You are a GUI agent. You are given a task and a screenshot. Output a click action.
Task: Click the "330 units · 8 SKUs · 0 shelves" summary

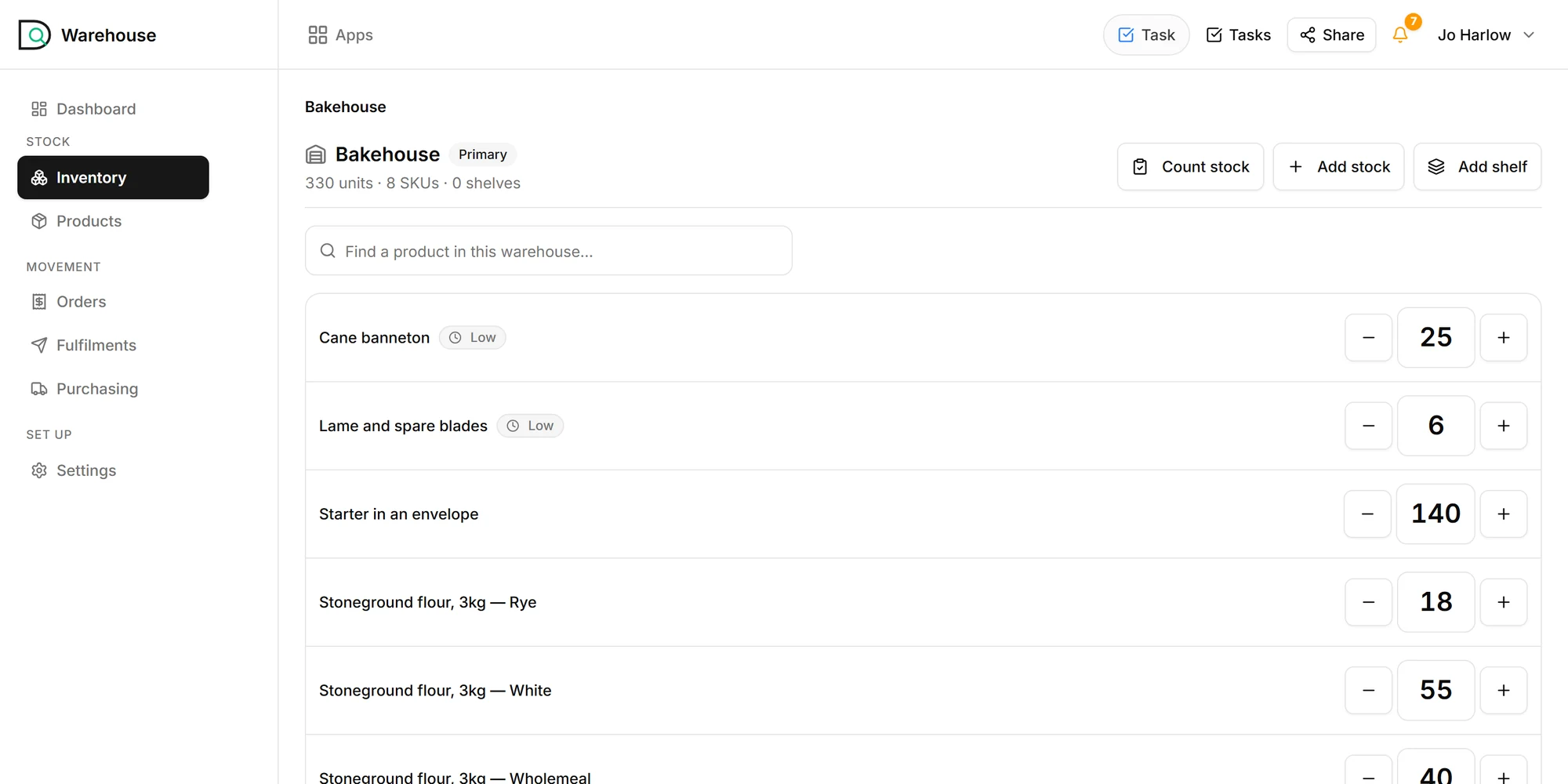click(412, 183)
